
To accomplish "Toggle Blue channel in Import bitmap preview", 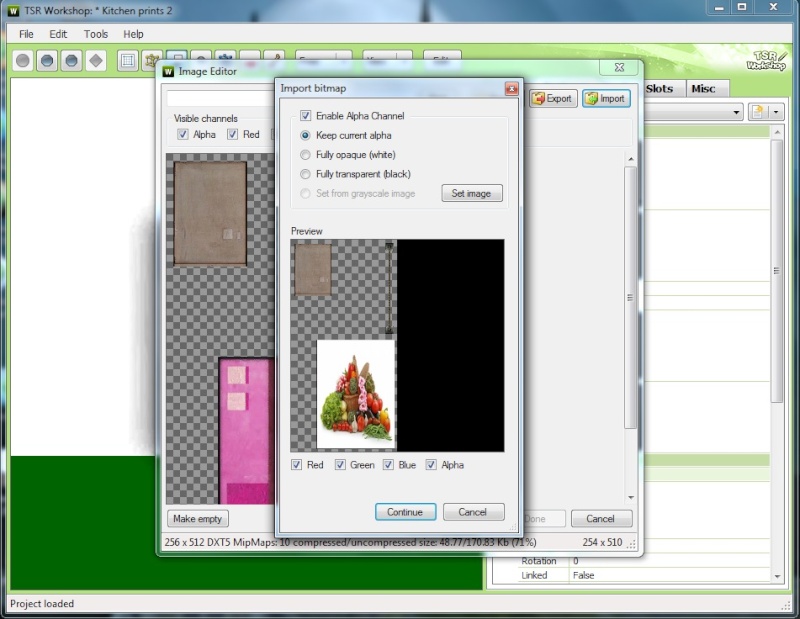I will point(388,465).
